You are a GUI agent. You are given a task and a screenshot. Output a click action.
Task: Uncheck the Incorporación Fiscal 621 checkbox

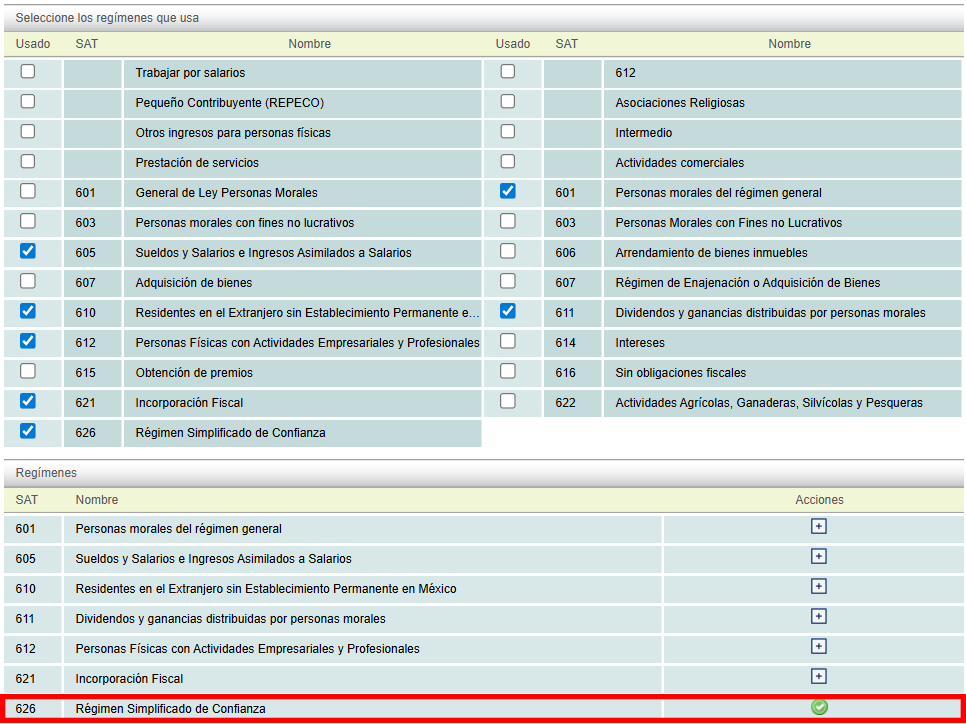pyautogui.click(x=28, y=401)
